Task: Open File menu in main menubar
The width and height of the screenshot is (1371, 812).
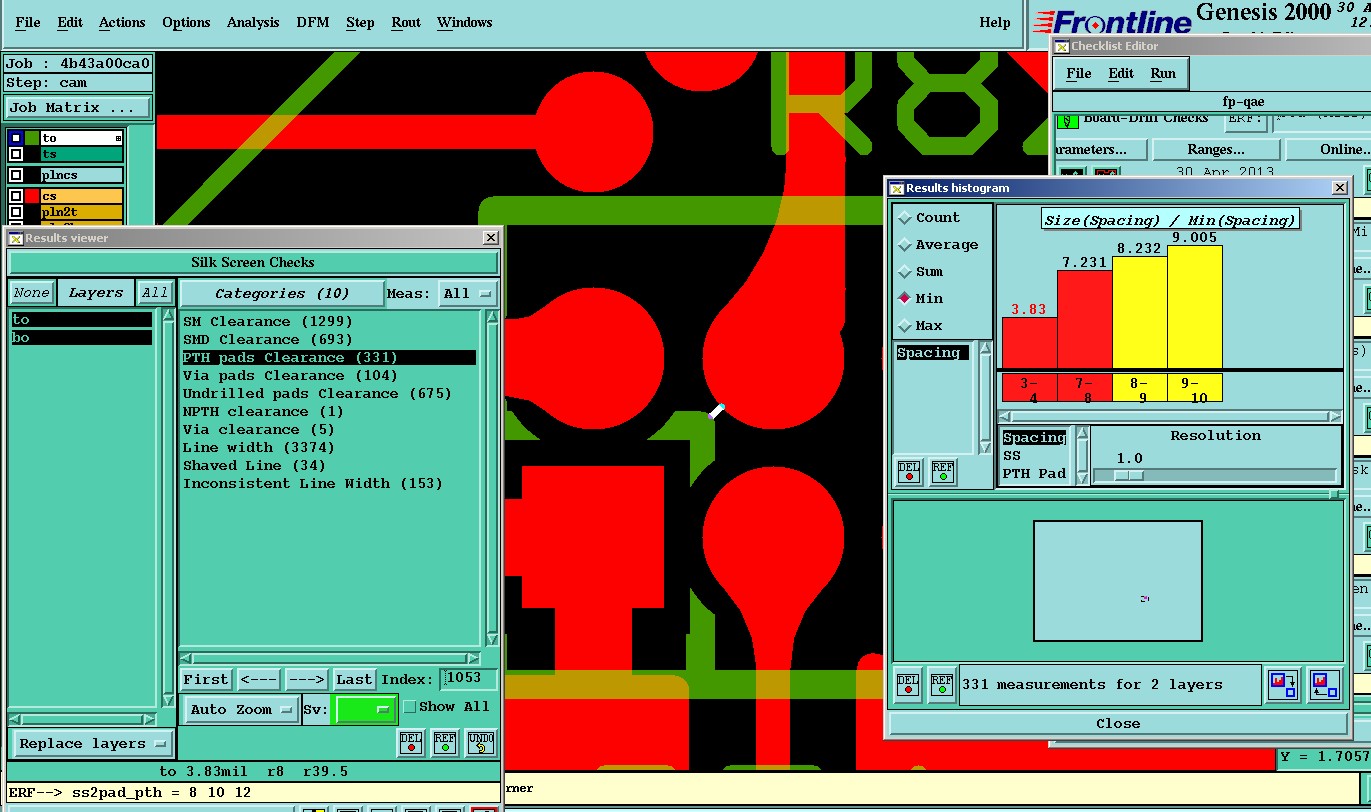Action: [x=28, y=22]
